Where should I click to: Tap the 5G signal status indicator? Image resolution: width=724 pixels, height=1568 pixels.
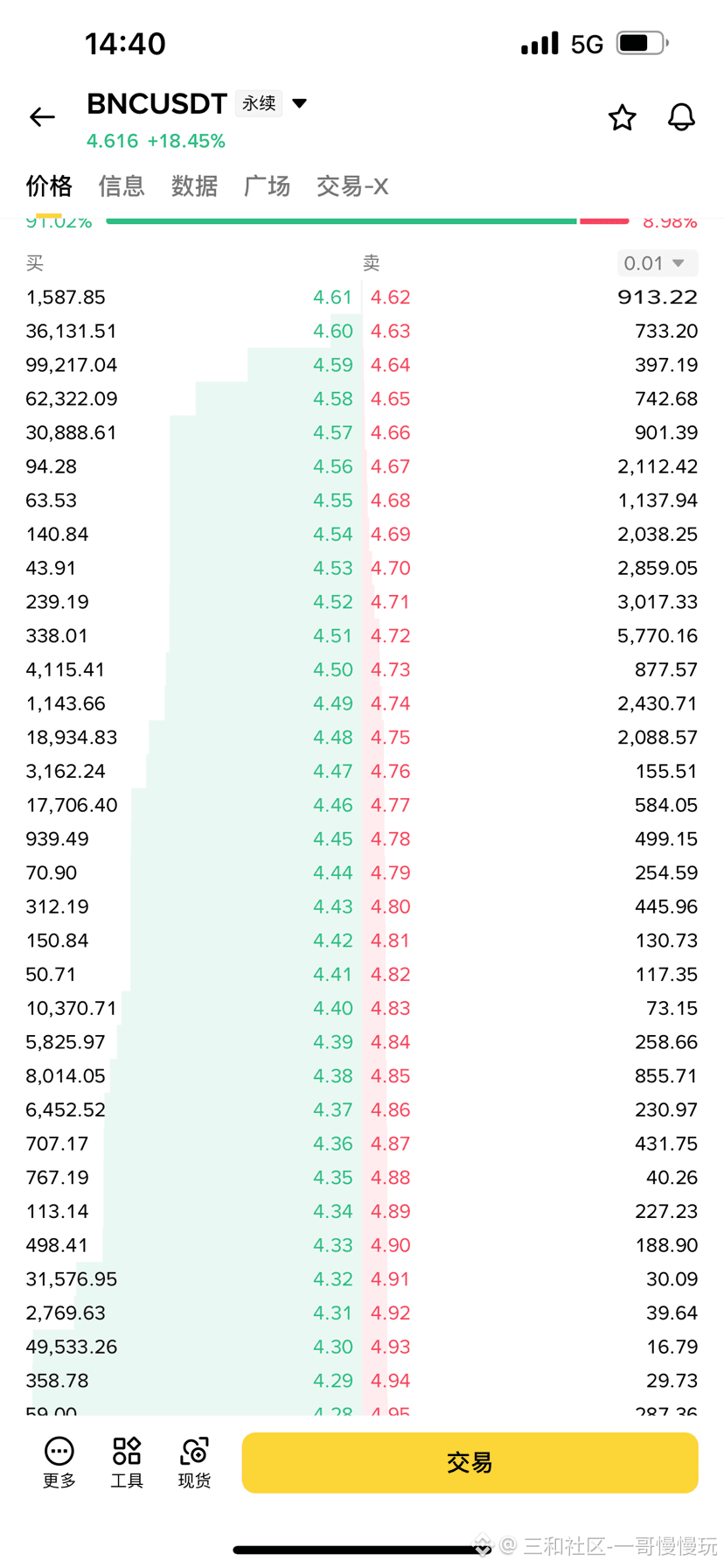587,44
